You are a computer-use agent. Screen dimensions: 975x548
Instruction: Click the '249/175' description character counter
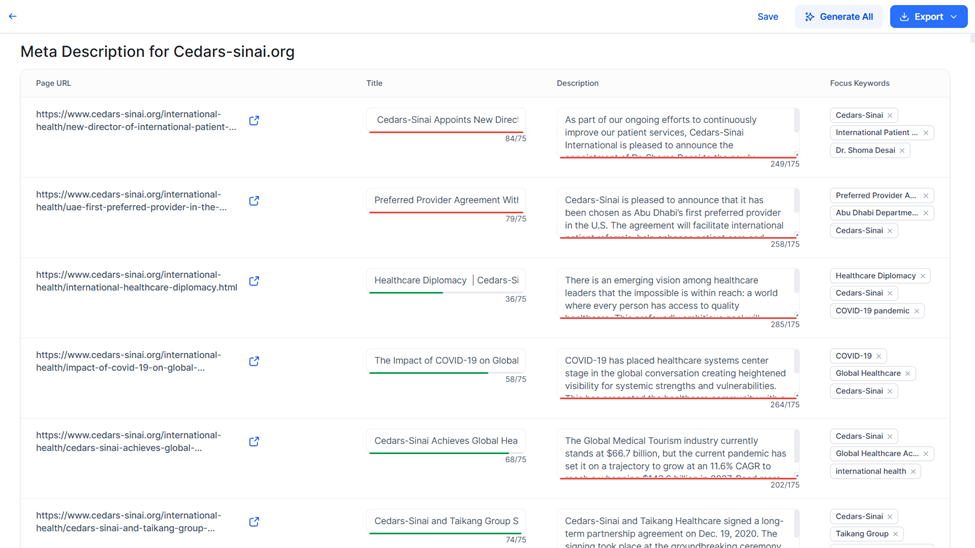pyautogui.click(x=785, y=164)
